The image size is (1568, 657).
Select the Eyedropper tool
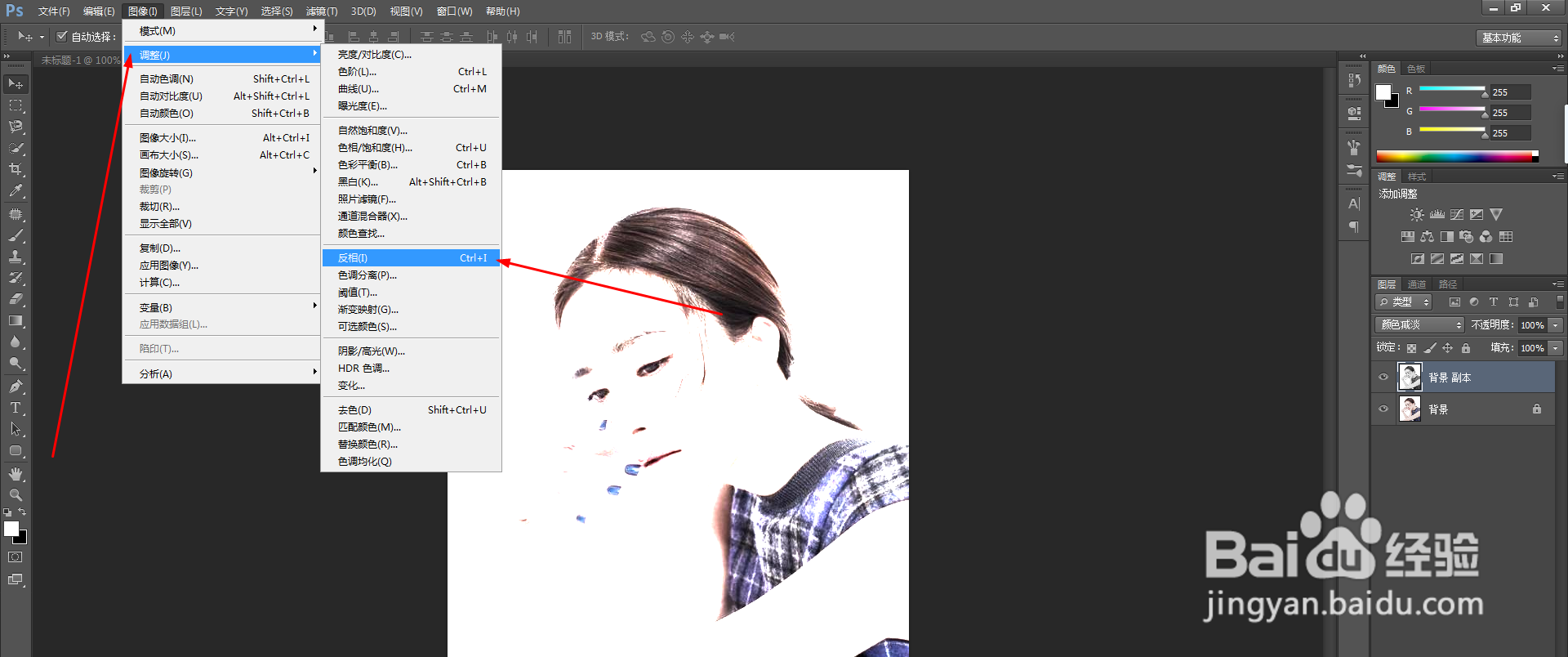tap(16, 190)
